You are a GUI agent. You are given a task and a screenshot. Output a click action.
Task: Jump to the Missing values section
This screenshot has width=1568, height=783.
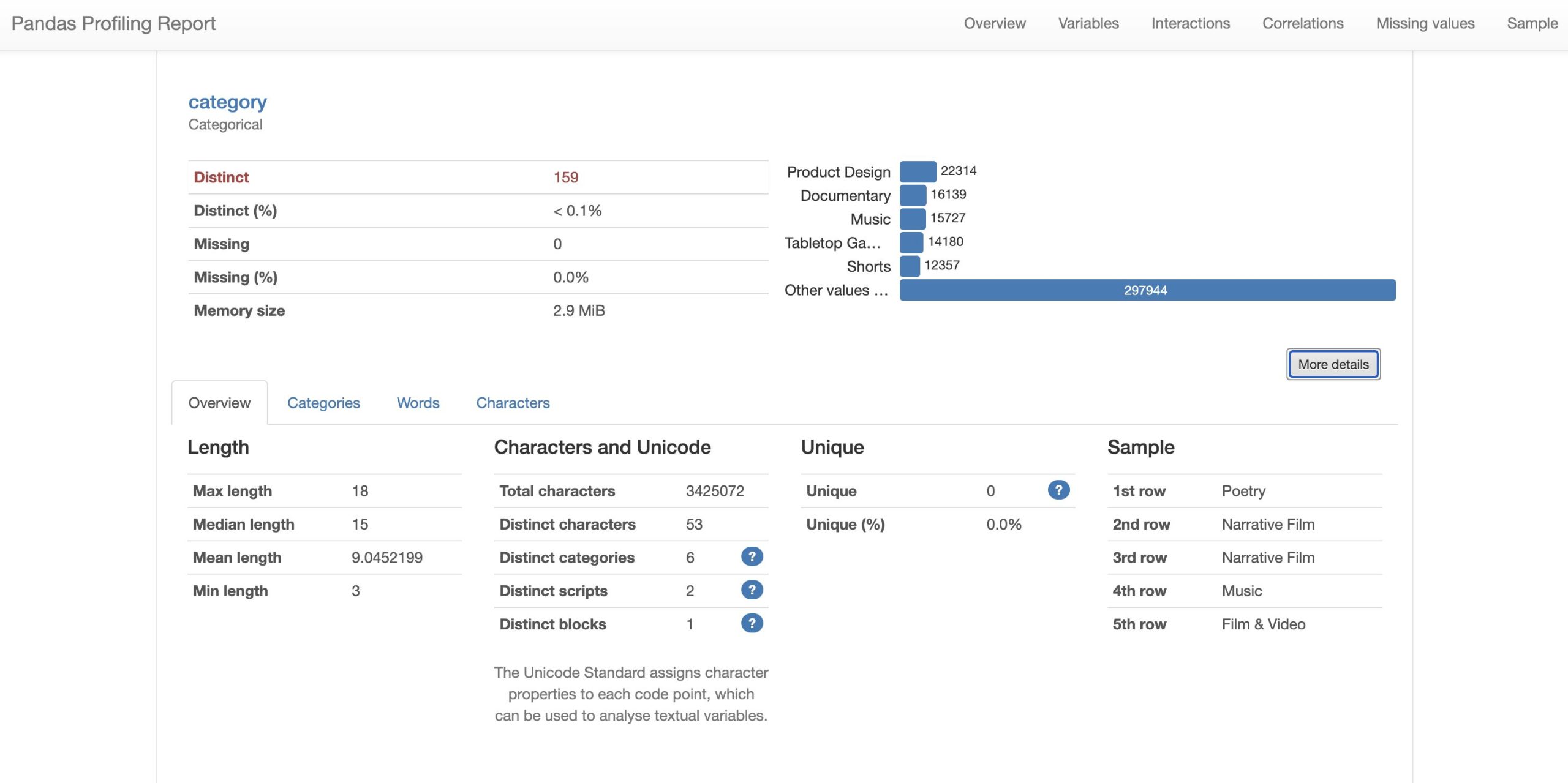point(1425,23)
